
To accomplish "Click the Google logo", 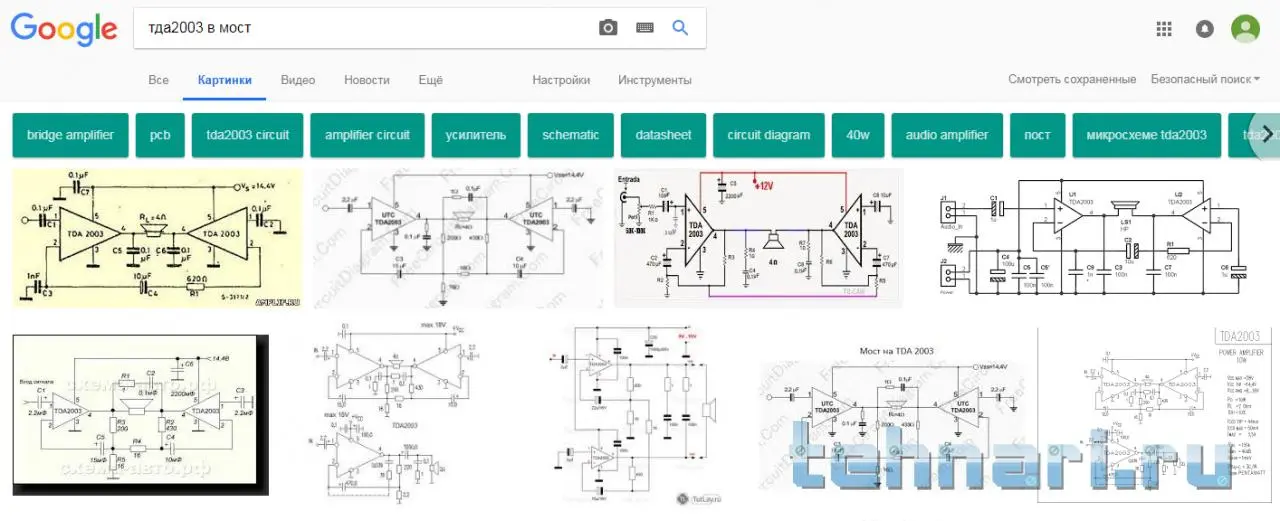I will click(64, 29).
